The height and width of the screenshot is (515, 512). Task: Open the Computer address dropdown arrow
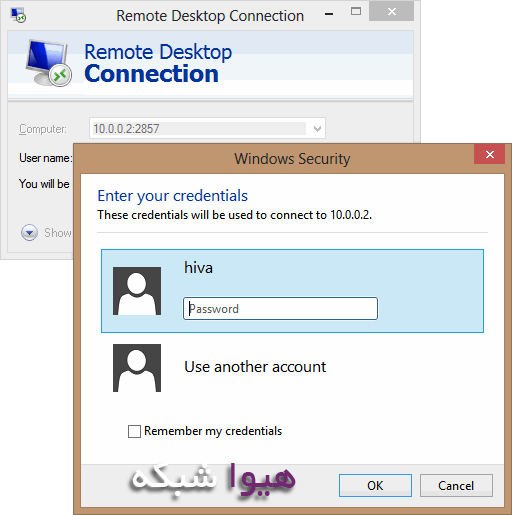[x=317, y=128]
